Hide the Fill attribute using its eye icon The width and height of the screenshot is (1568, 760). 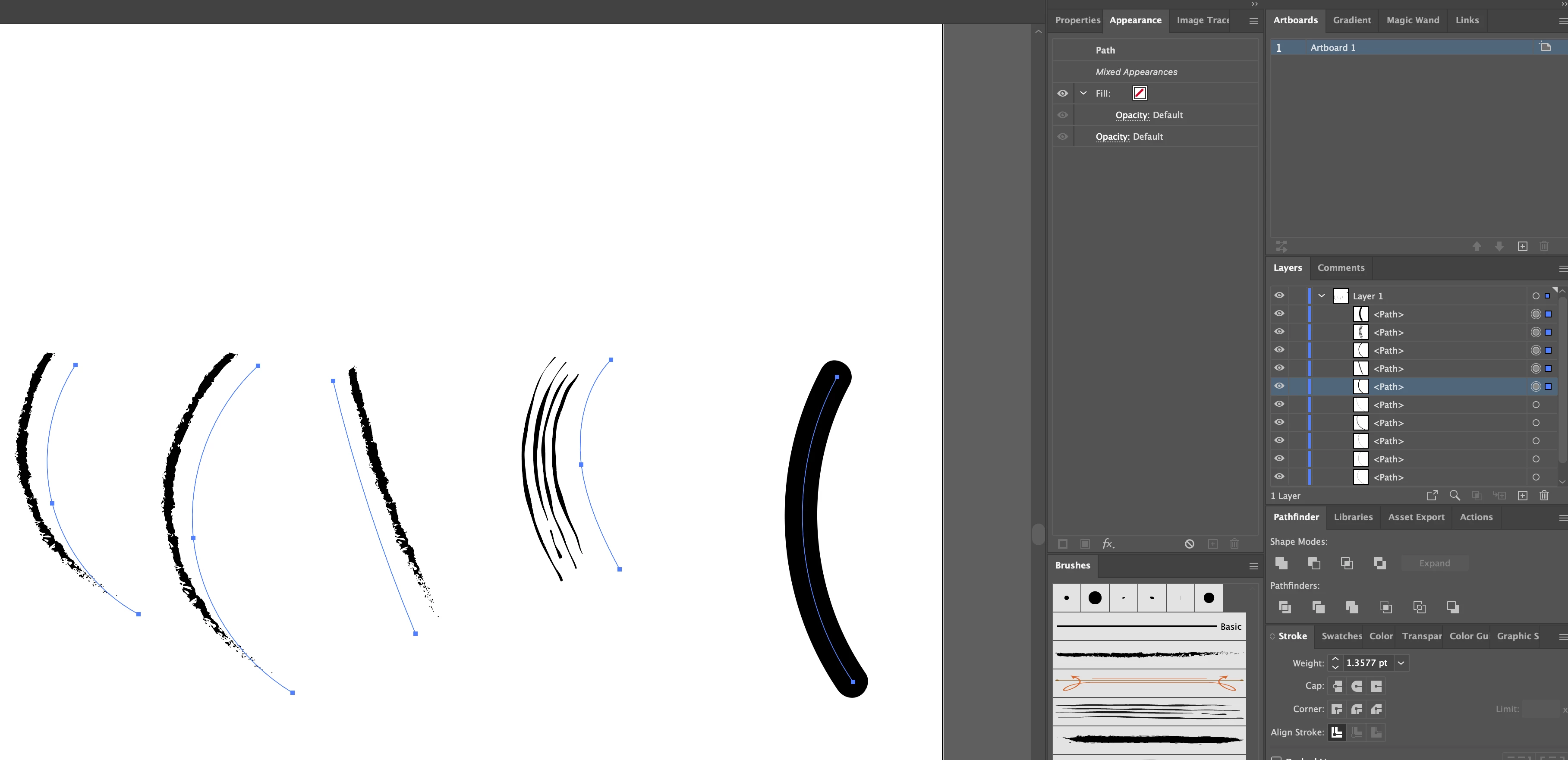(1062, 93)
